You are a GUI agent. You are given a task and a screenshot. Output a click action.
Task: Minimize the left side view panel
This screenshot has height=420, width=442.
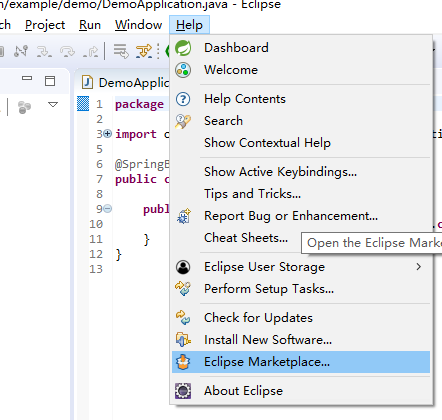coord(27,79)
